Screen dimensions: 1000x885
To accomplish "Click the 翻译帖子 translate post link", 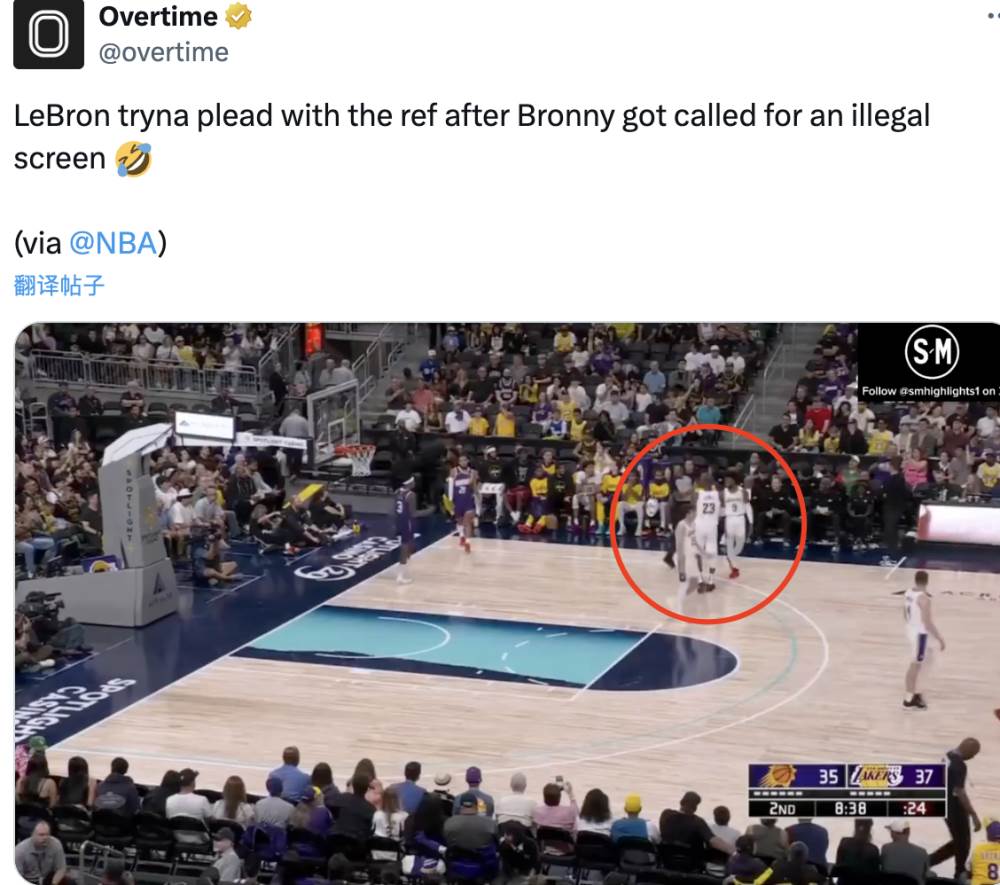I will click(x=59, y=285).
